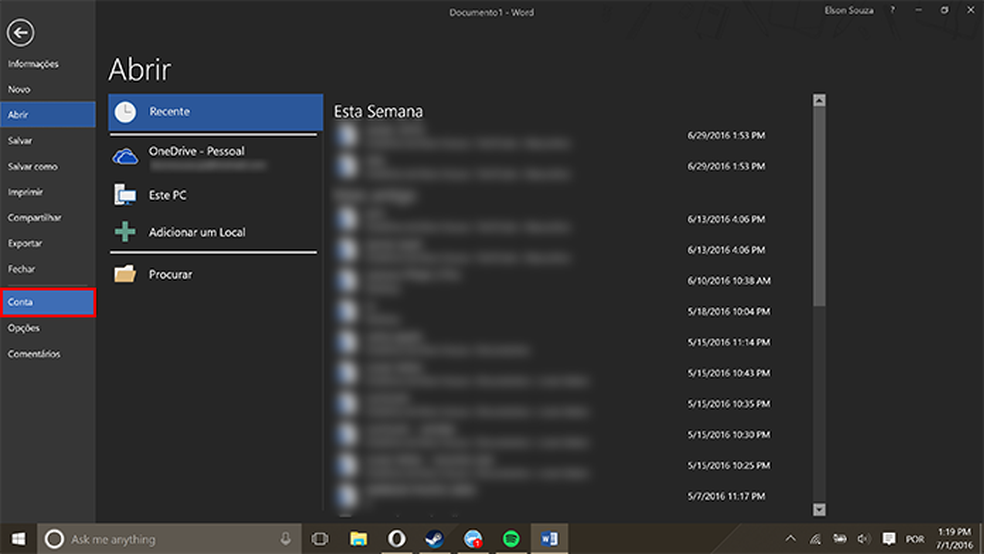Open the globe app with notification badge

click(473, 539)
